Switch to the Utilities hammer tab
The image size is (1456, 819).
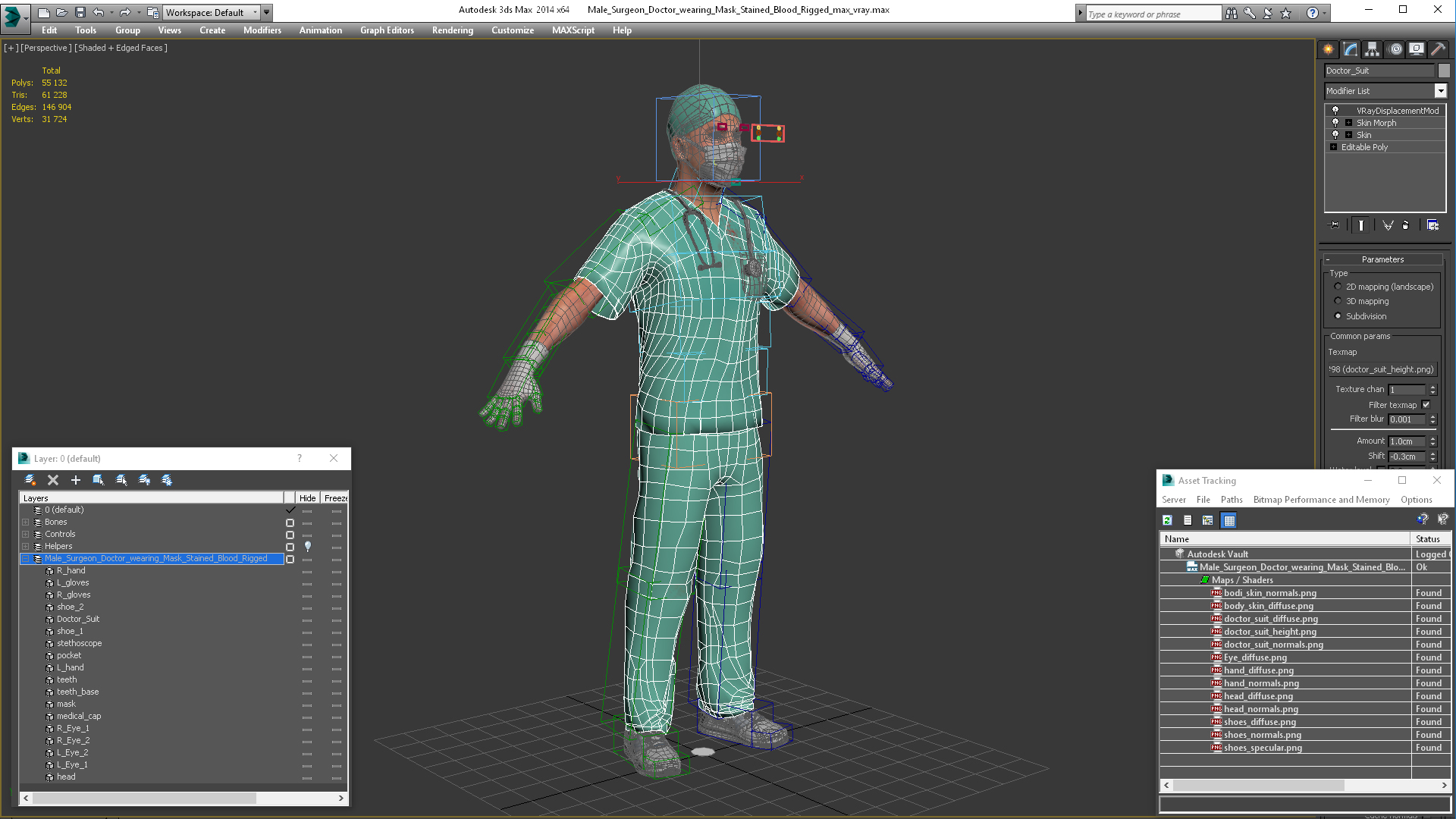pos(1438,49)
